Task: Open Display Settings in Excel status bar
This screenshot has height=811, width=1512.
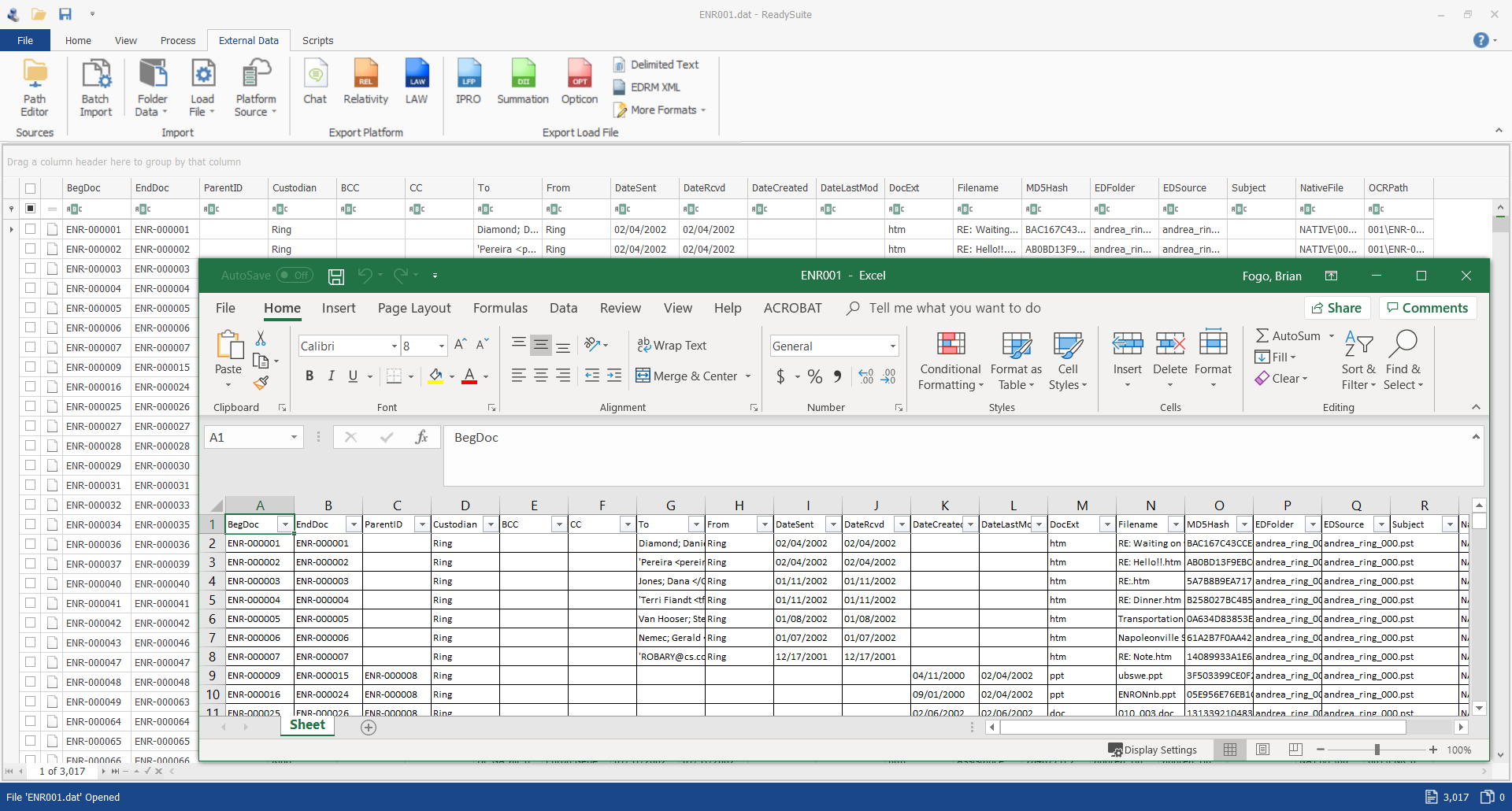Action: pyautogui.click(x=1153, y=750)
